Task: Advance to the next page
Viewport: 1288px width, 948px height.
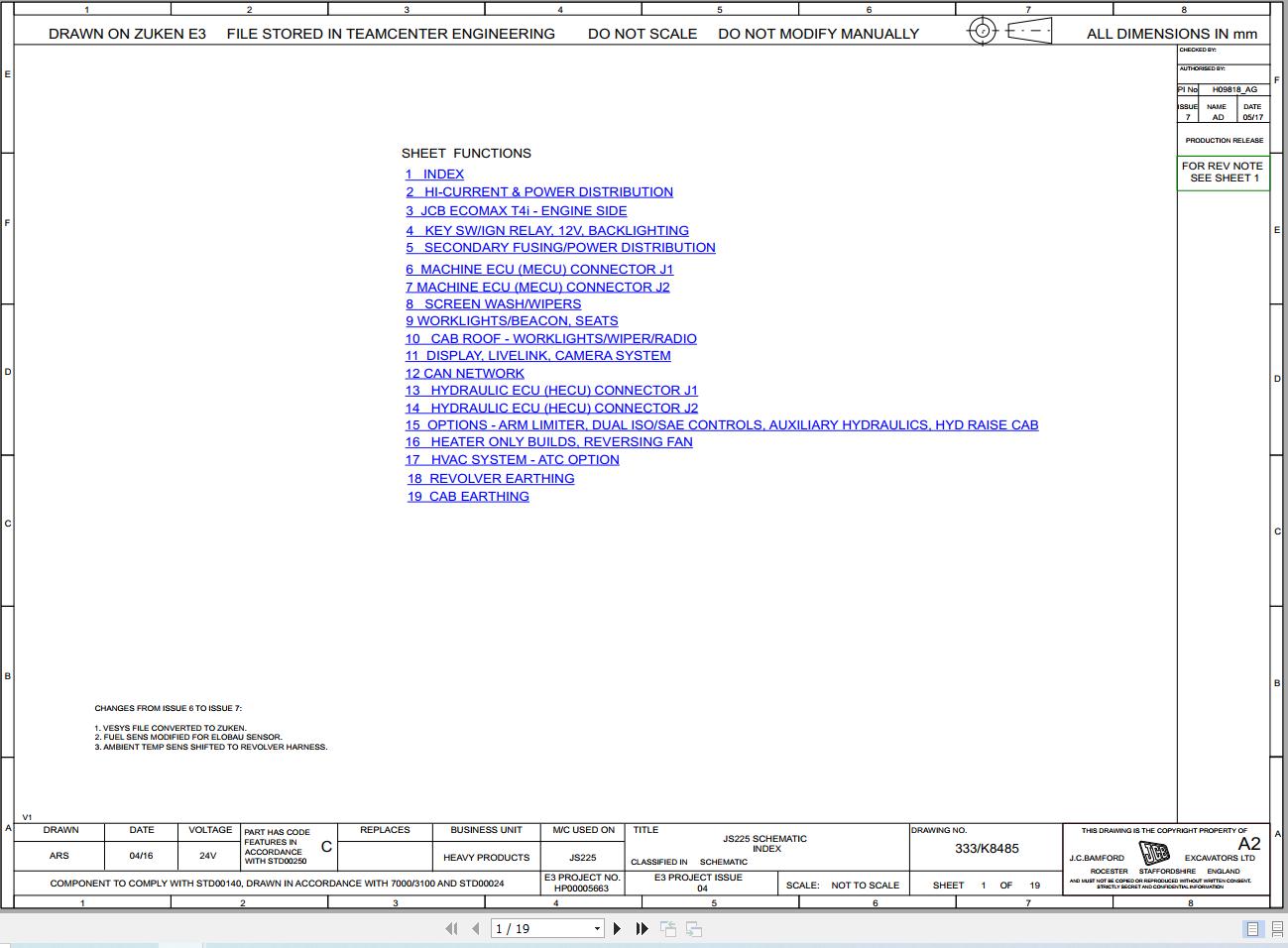Action: (x=617, y=929)
